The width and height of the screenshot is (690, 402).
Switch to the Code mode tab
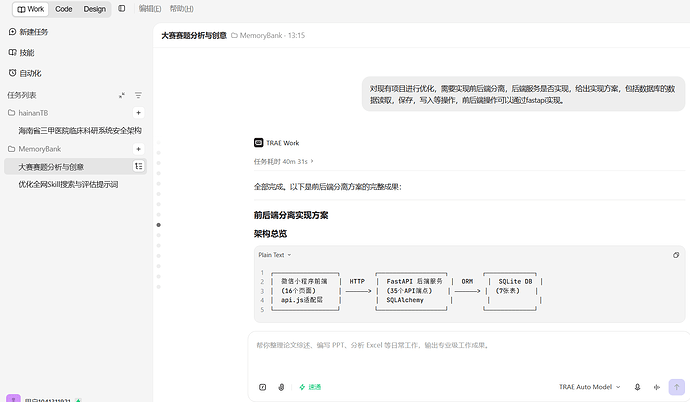[63, 9]
